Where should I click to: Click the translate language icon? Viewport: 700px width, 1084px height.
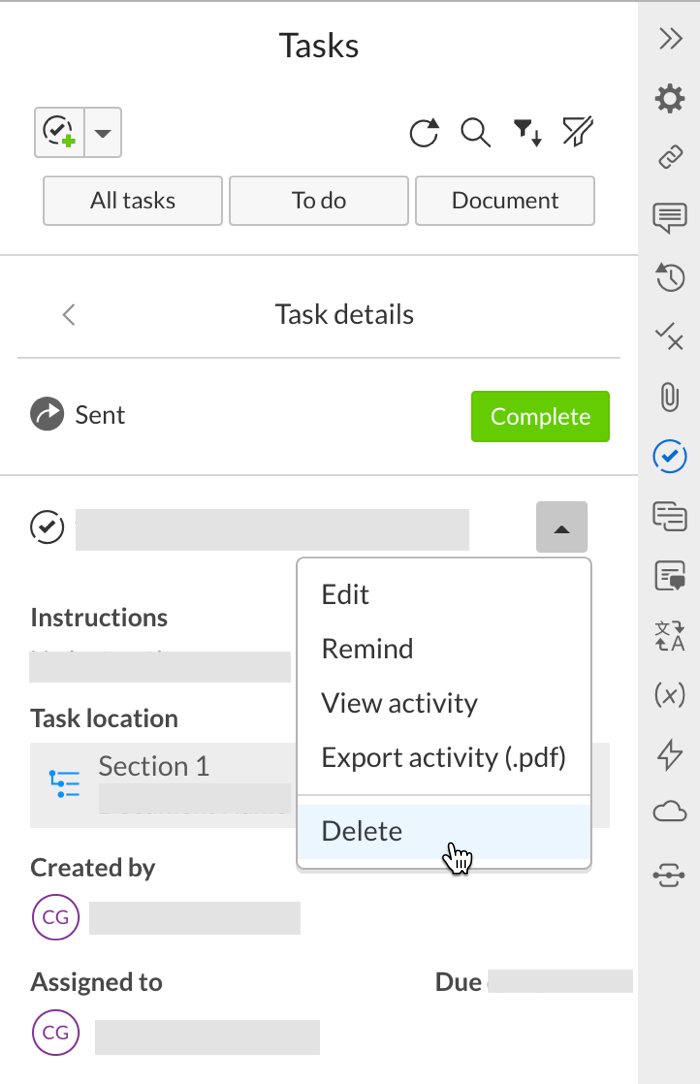point(669,636)
